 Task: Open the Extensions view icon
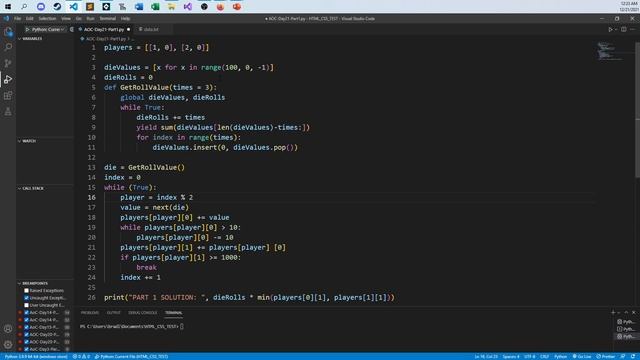(x=8, y=96)
